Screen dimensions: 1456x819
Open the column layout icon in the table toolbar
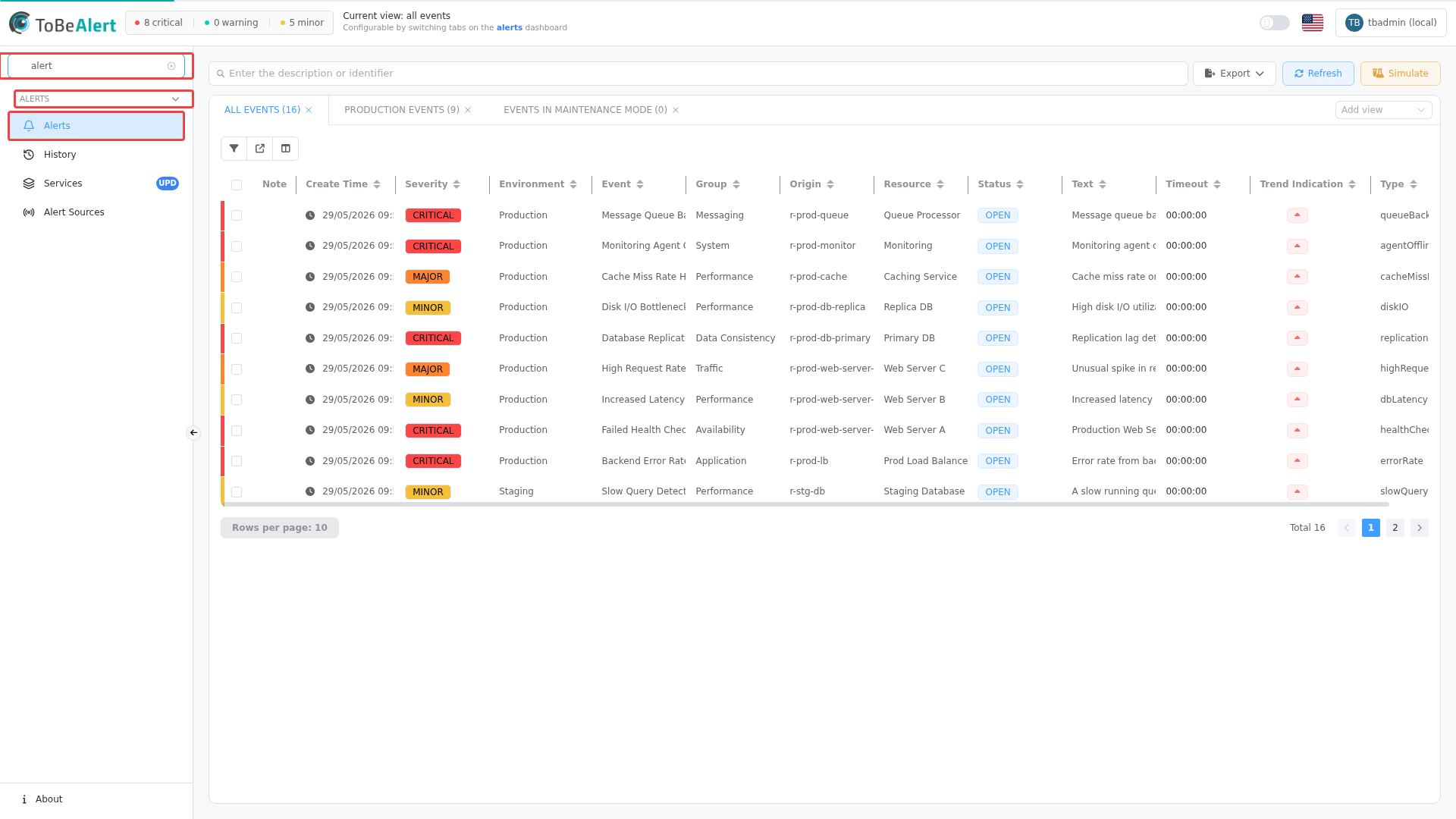coord(286,149)
